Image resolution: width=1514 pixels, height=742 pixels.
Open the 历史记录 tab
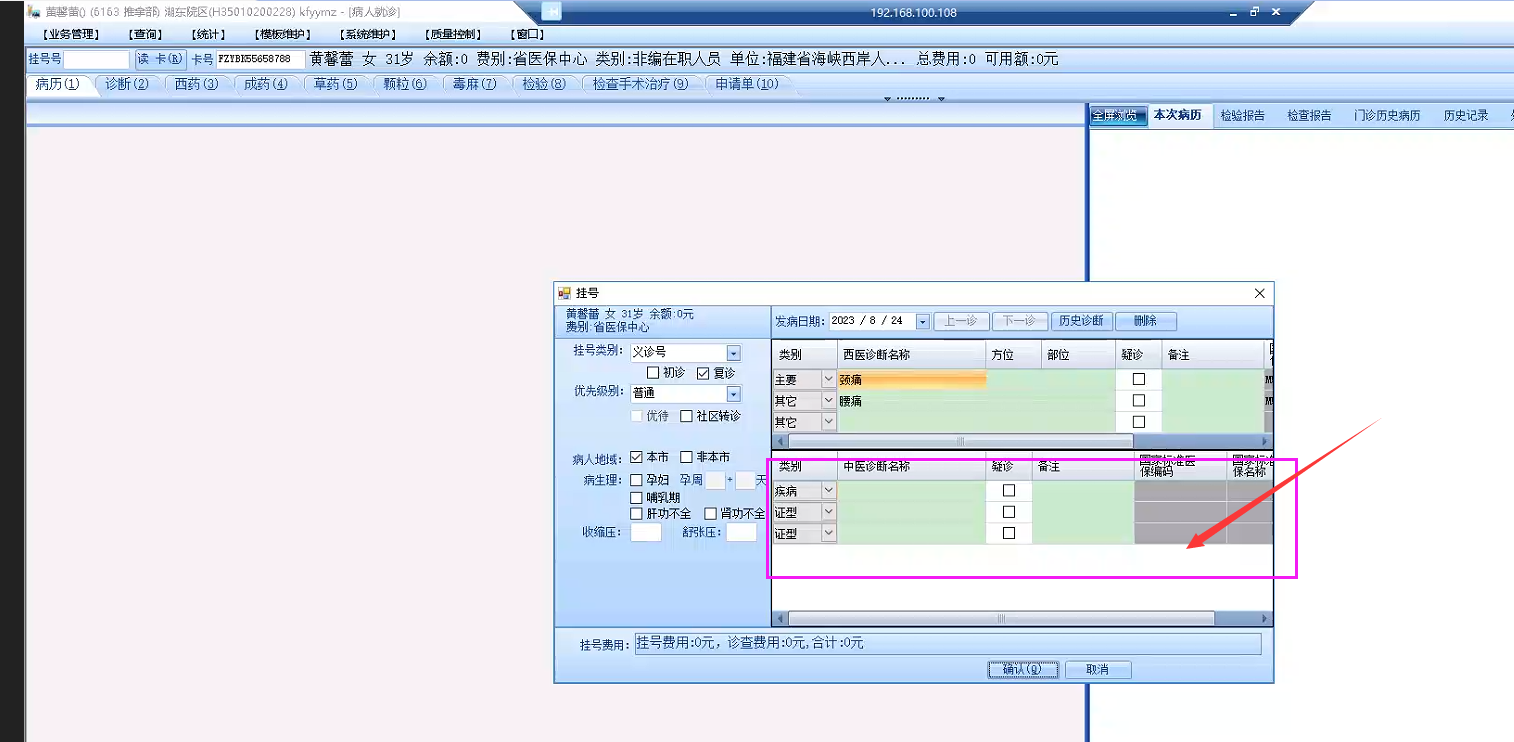[x=1466, y=116]
